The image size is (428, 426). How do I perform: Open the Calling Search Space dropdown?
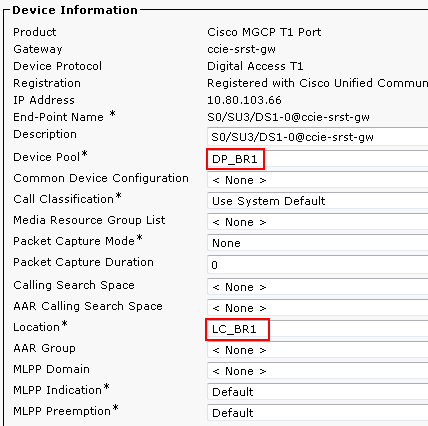(x=317, y=287)
